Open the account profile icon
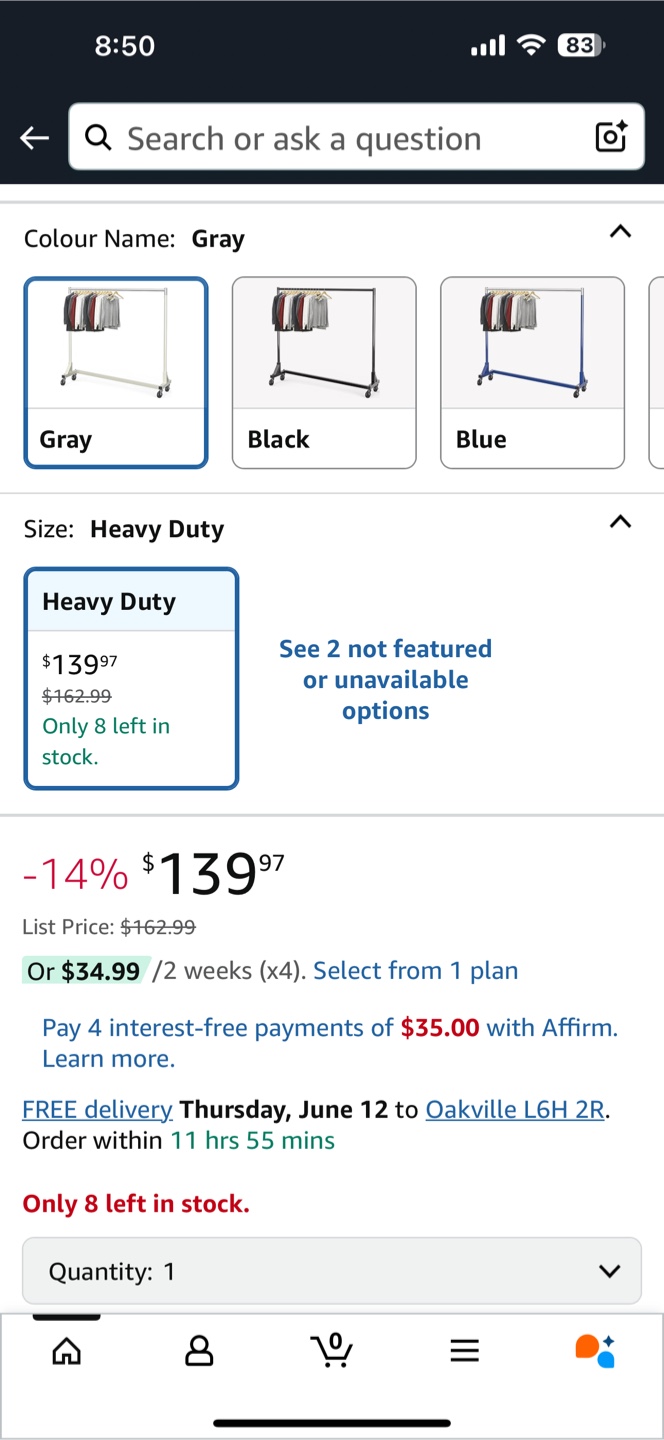Viewport: 664px width, 1440px height. tap(200, 1352)
